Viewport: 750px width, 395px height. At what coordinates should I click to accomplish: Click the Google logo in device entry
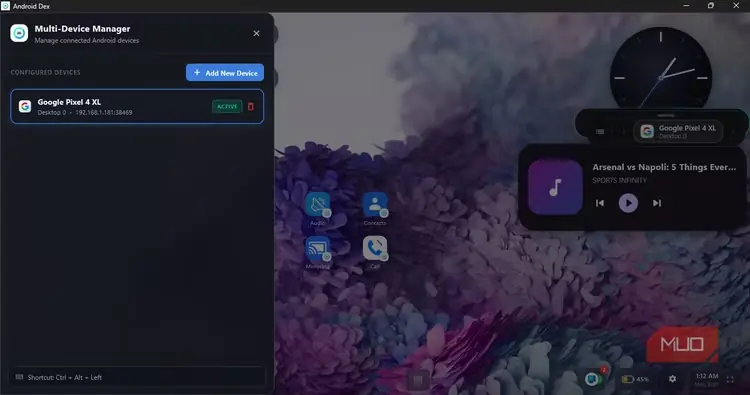pyautogui.click(x=25, y=106)
